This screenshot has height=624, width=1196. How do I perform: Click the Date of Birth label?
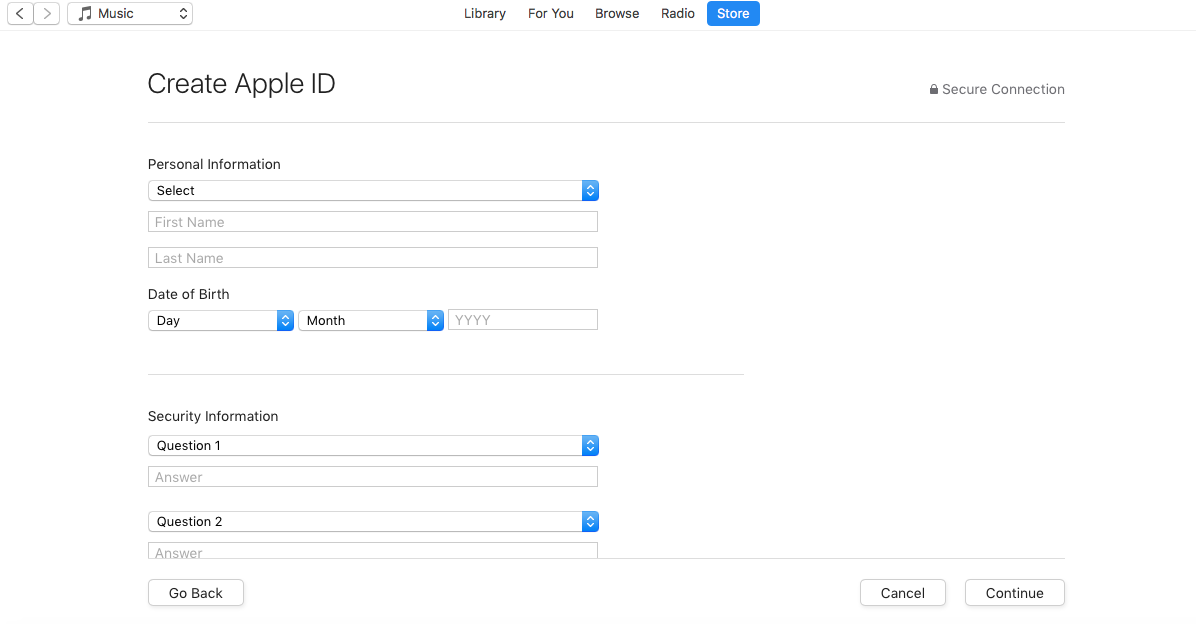[188, 294]
